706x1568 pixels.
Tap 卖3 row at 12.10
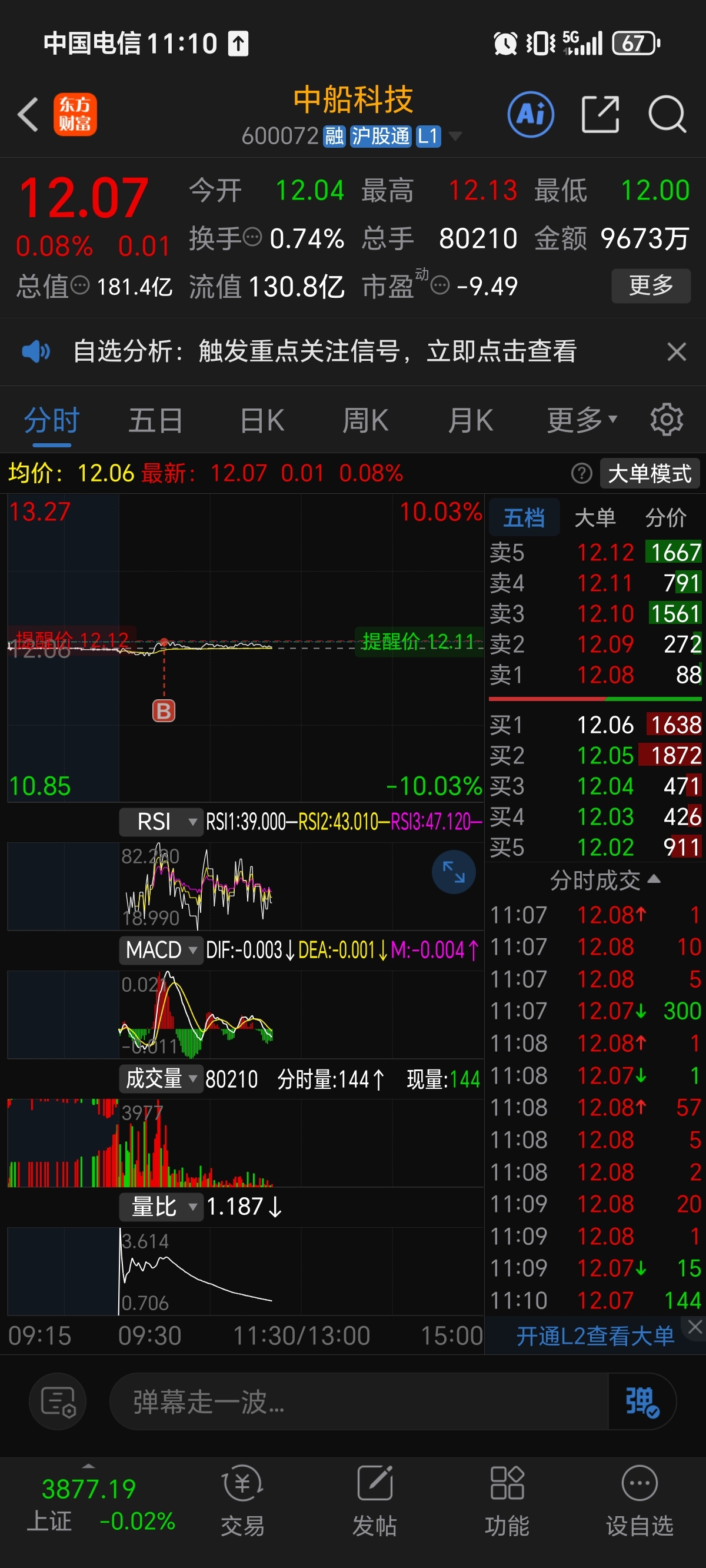[595, 613]
